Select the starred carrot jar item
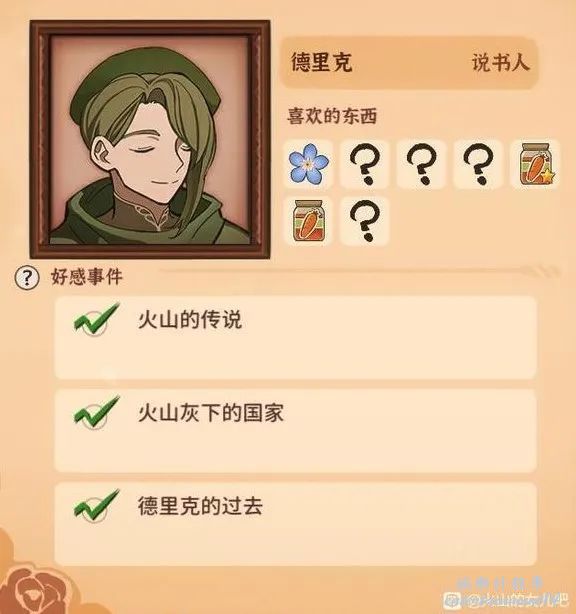Screen dimensions: 576x614 536,164
